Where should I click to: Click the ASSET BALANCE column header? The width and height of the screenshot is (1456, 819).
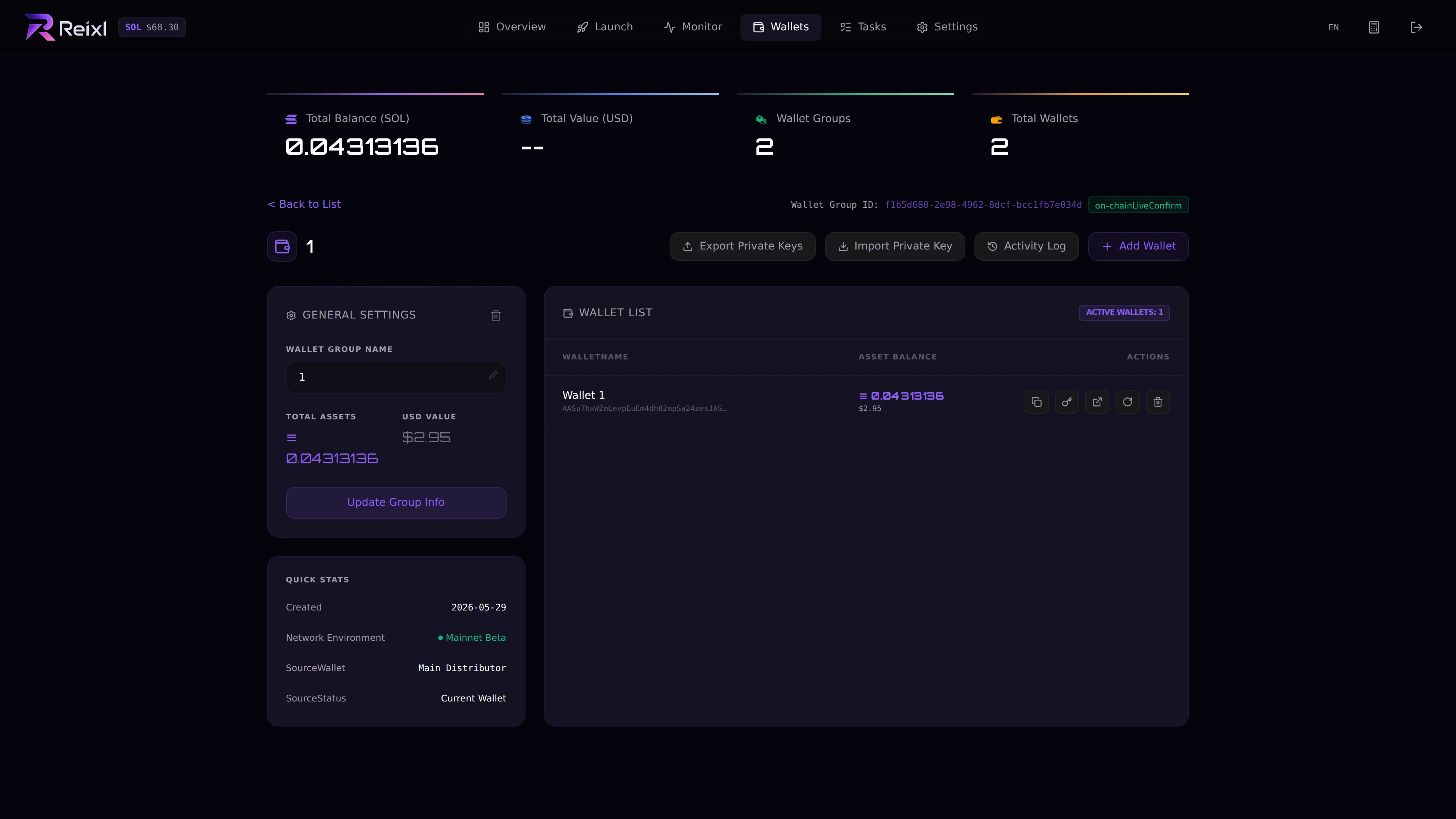897,357
